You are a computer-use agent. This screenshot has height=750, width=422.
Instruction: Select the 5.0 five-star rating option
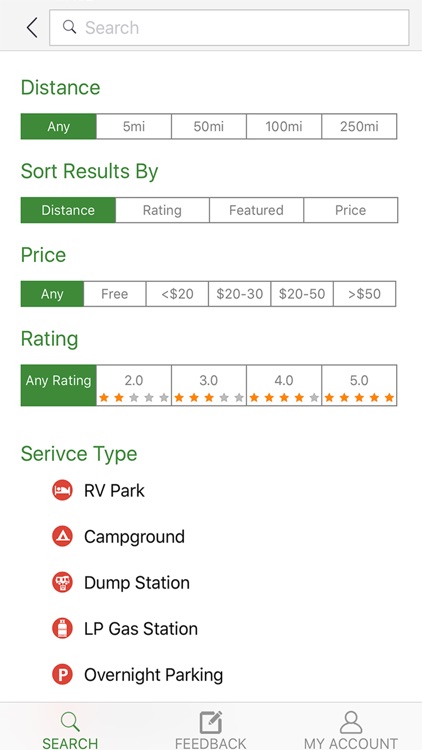pyautogui.click(x=359, y=385)
